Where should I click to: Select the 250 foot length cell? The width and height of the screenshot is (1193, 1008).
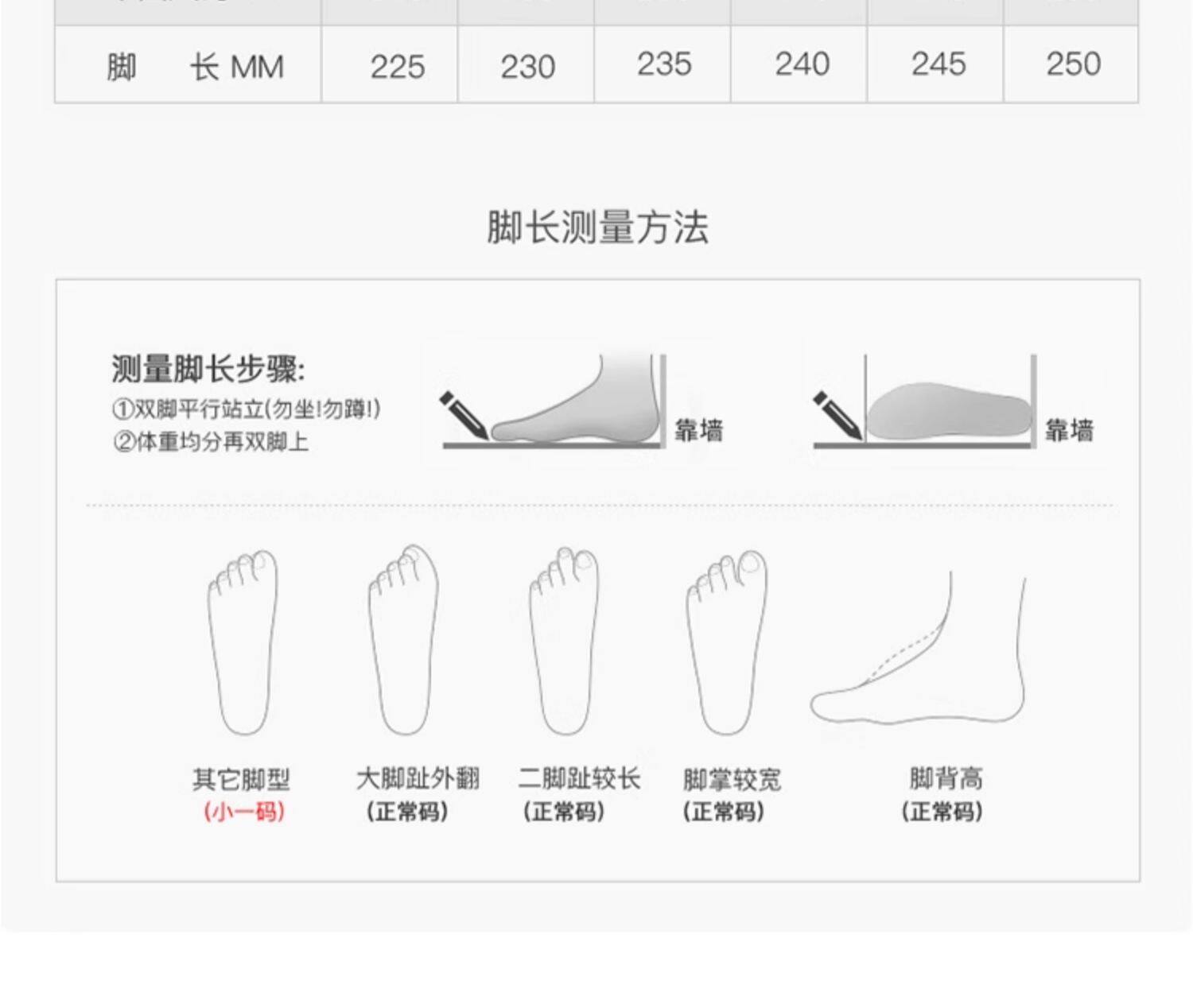point(1071,64)
